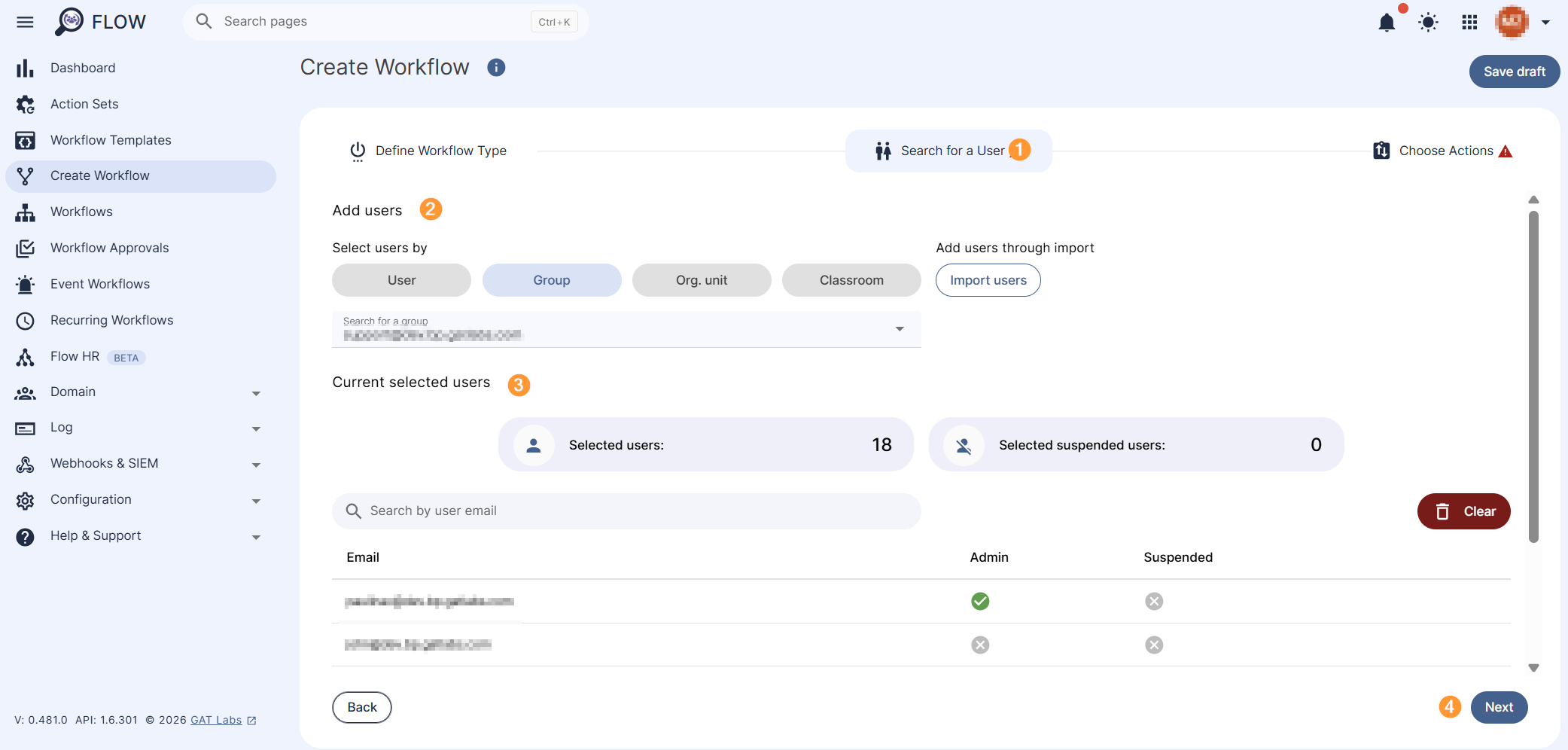Click the vertical scrollbar thumb
The image size is (1568, 750).
point(1533,377)
